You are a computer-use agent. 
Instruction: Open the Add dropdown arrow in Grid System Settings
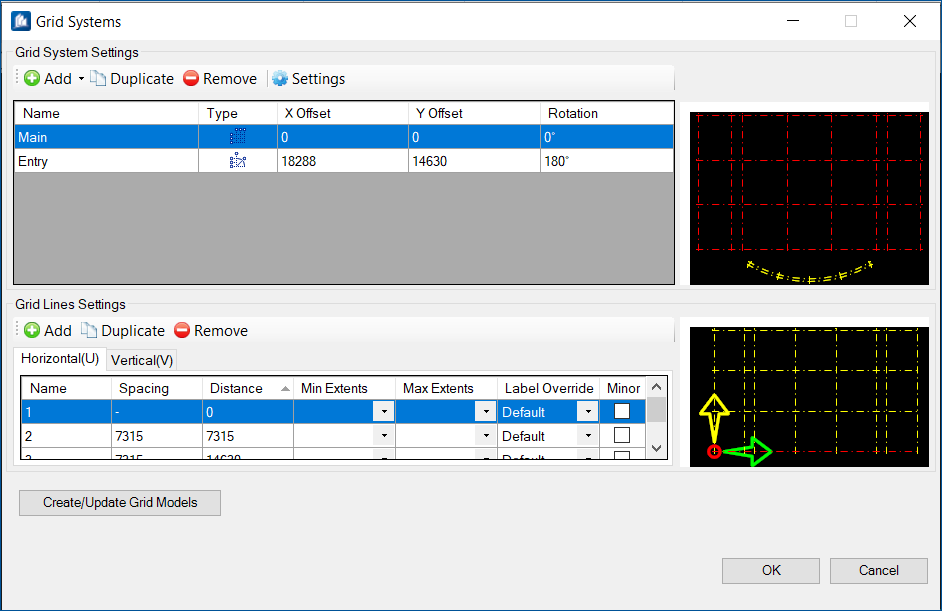81,79
